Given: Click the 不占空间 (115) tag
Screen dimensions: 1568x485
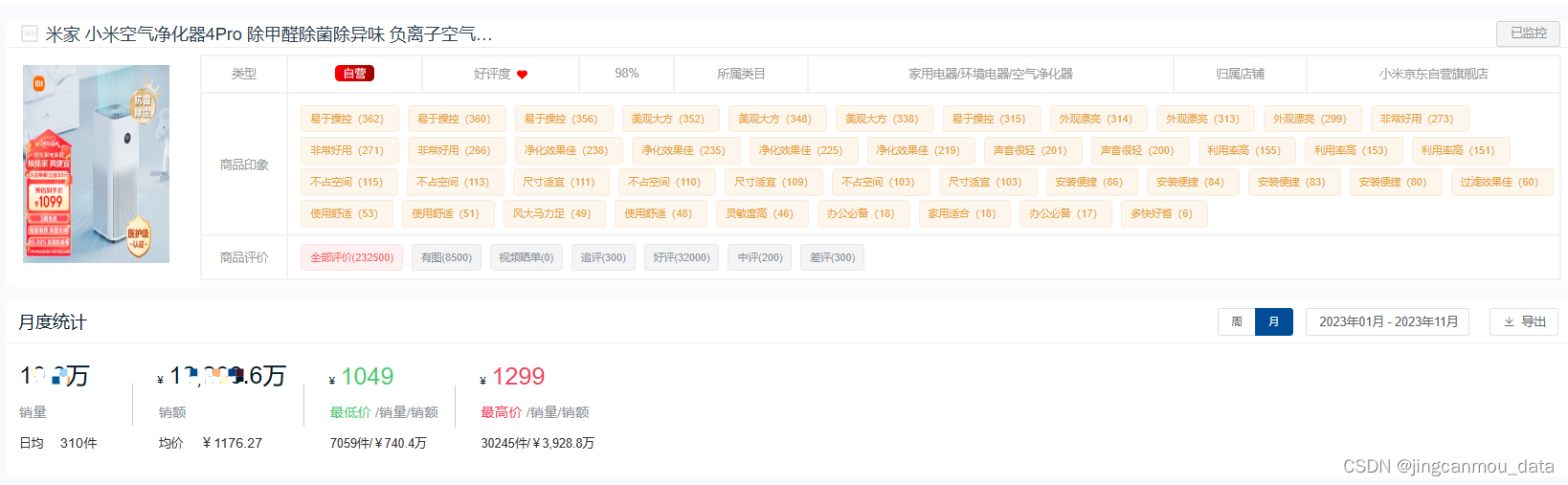Looking at the screenshot, I should point(349,182).
